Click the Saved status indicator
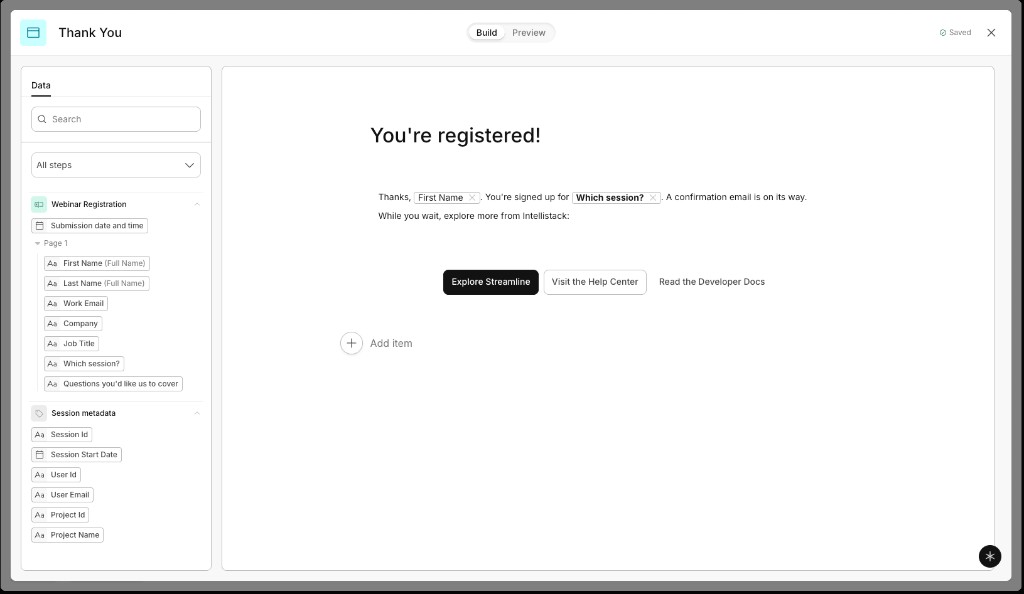The height and width of the screenshot is (594, 1024). coord(955,33)
